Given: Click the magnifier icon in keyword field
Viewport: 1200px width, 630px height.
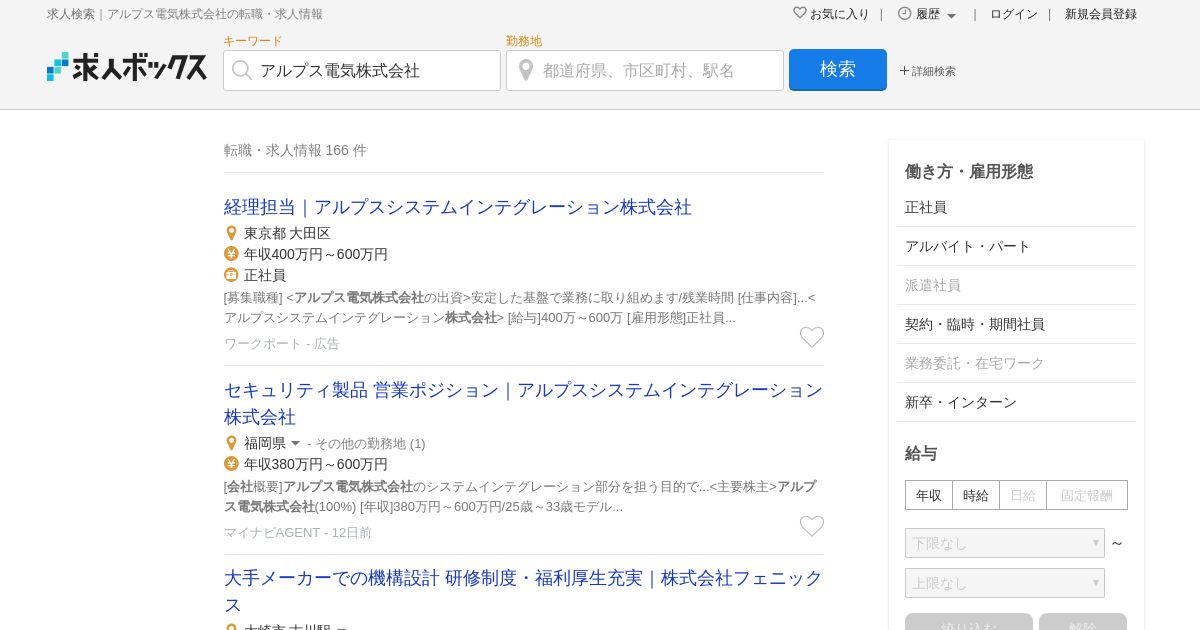Looking at the screenshot, I should click(x=242, y=70).
